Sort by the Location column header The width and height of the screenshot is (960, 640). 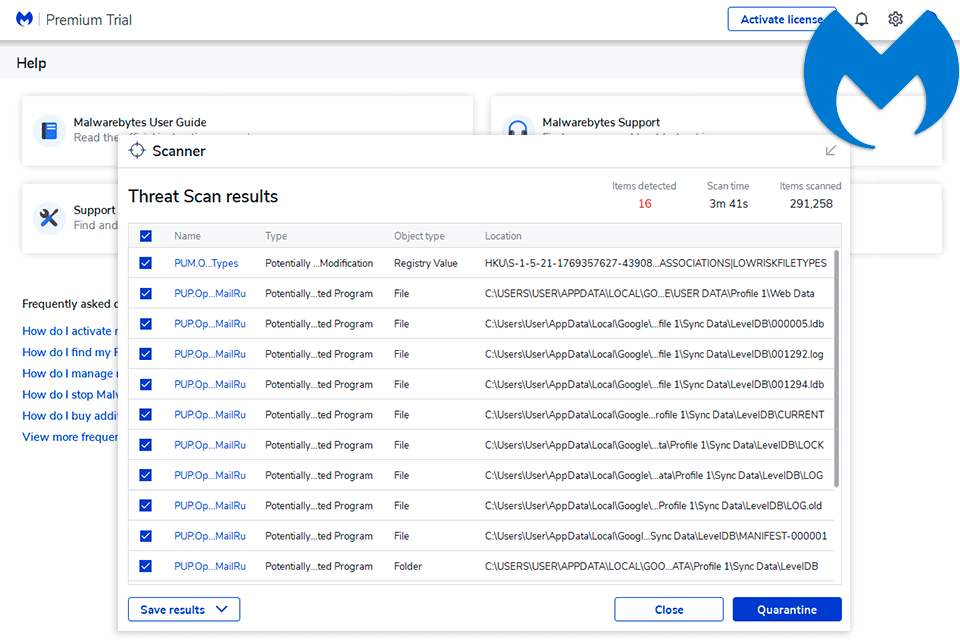tap(503, 236)
